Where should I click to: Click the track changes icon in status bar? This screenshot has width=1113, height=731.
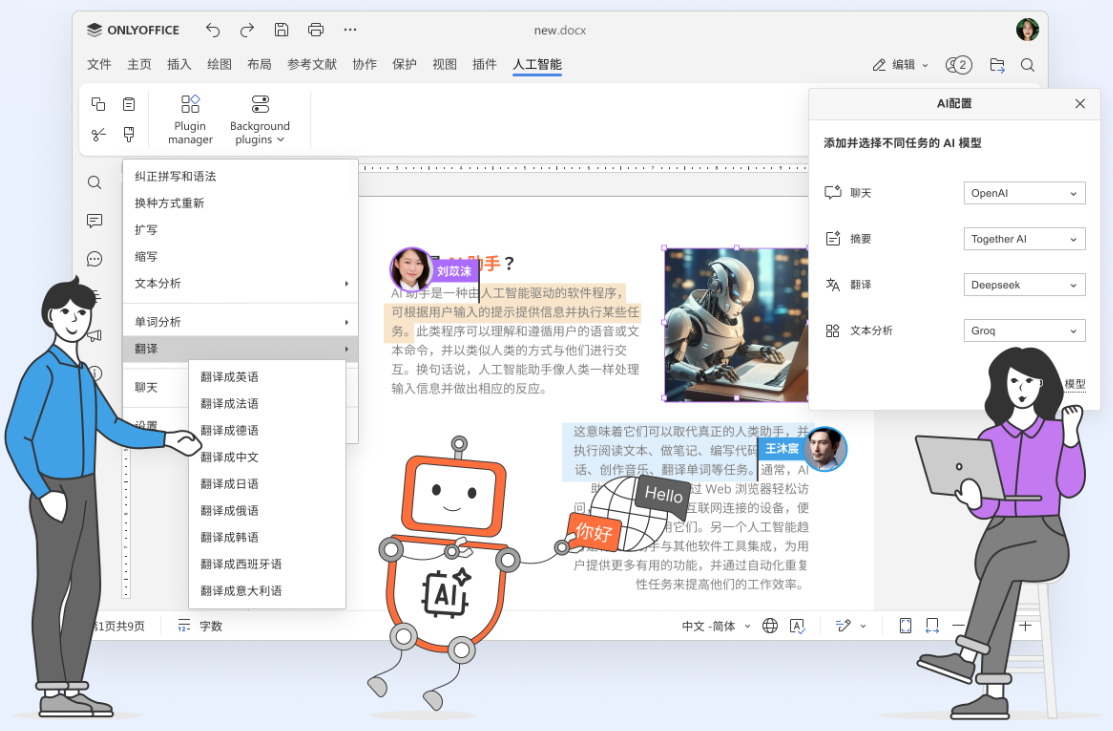(843, 626)
